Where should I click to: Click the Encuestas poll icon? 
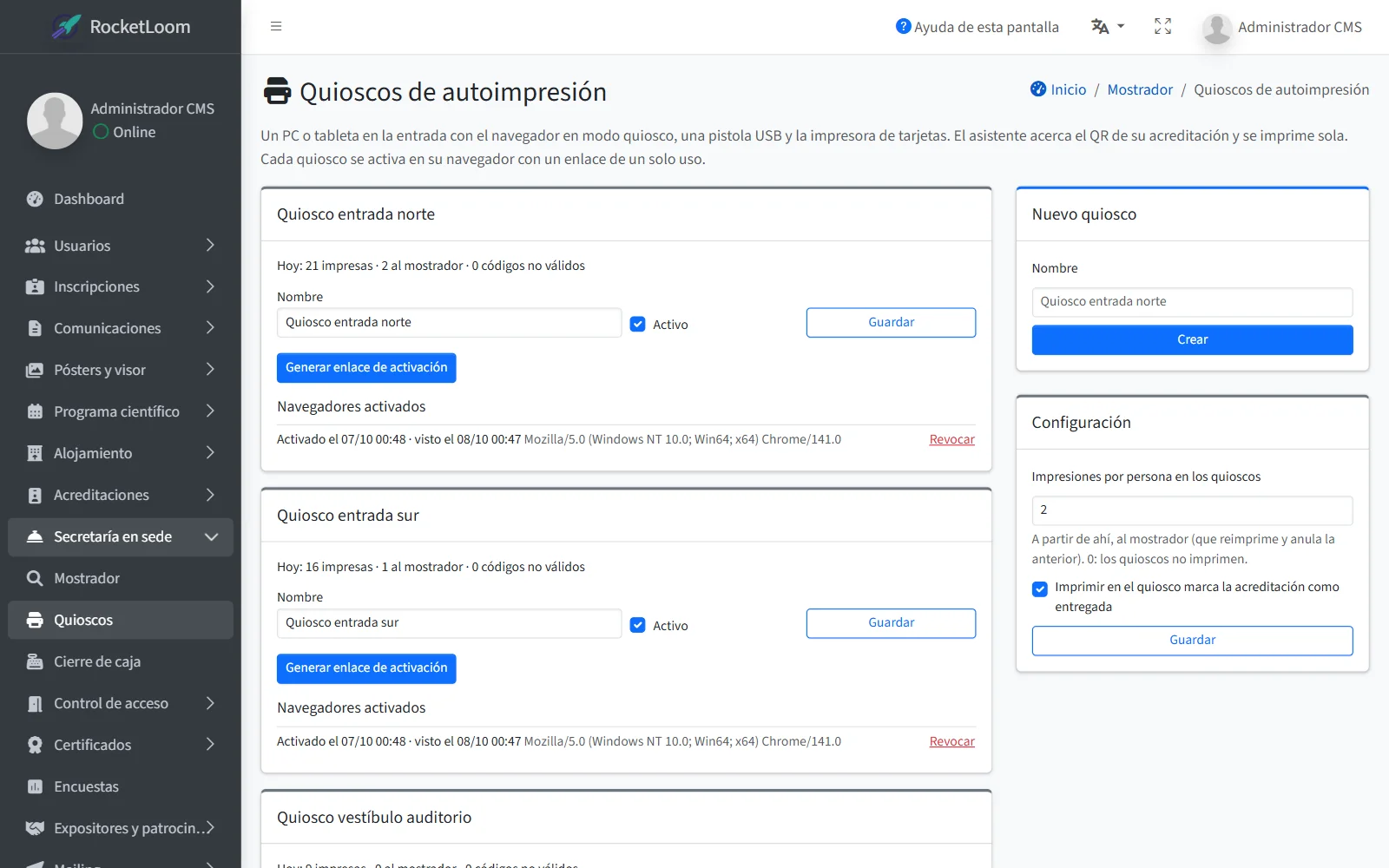click(x=35, y=786)
